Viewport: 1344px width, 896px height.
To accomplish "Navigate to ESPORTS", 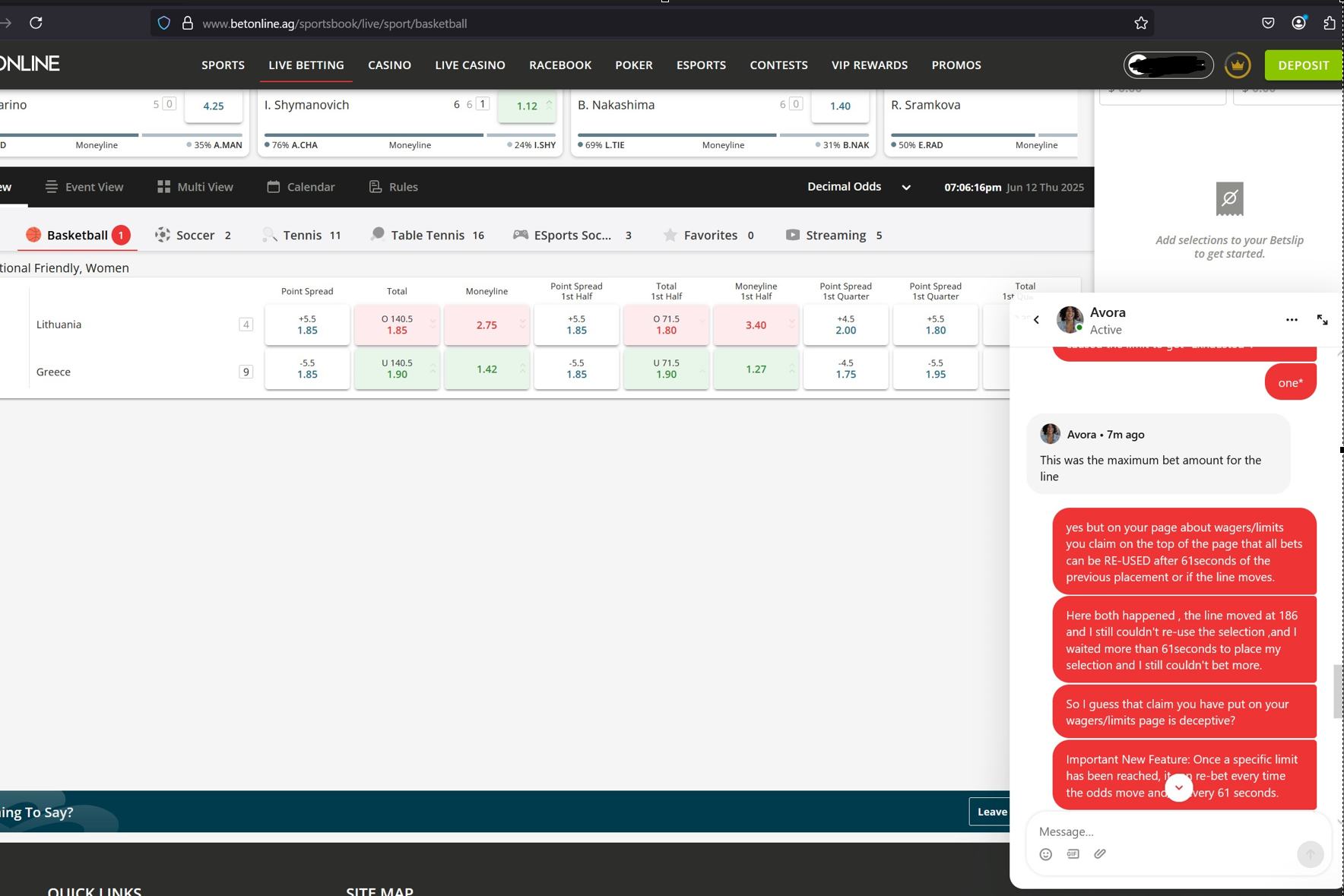I will click(x=701, y=65).
